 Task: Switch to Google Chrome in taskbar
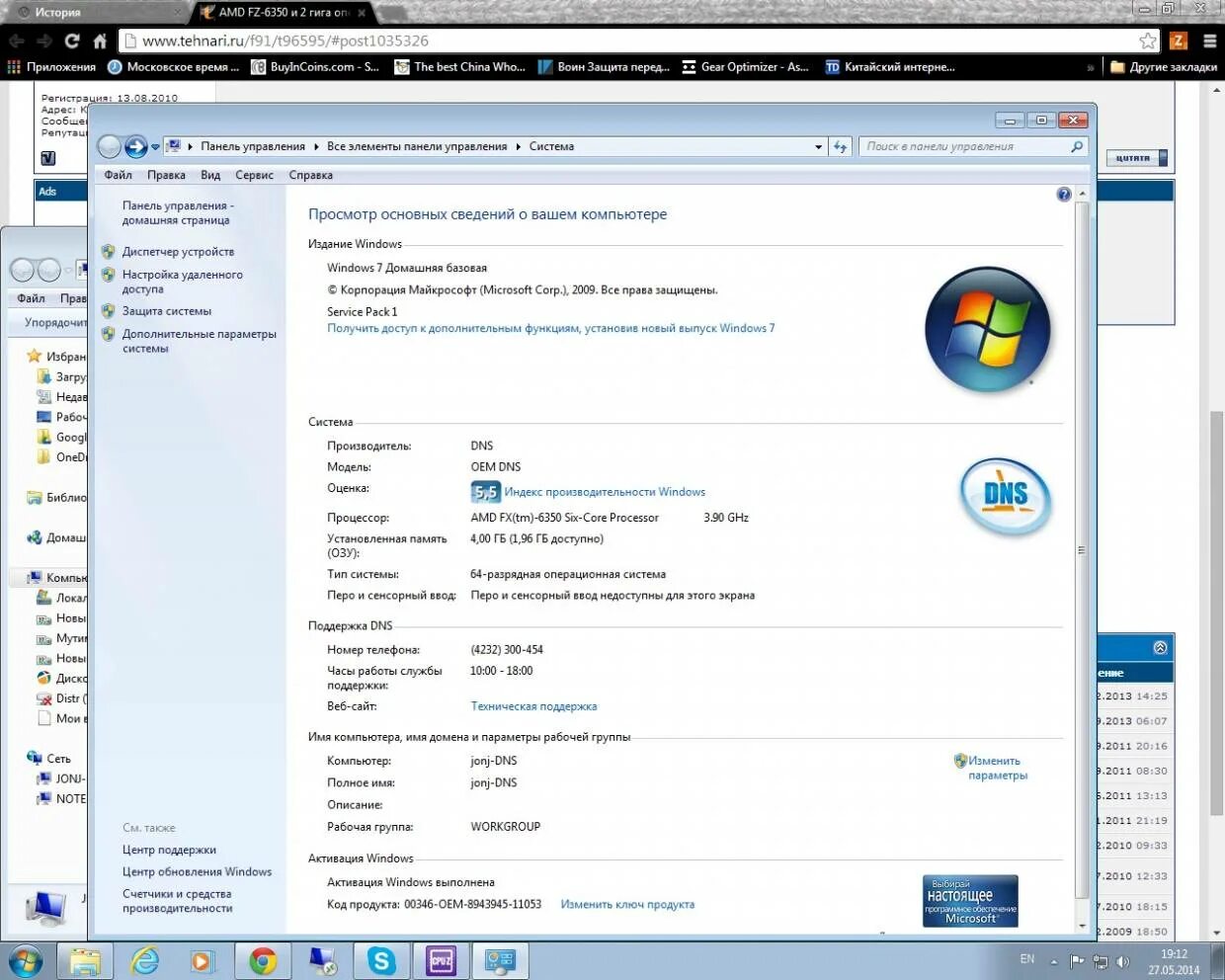coord(262,961)
